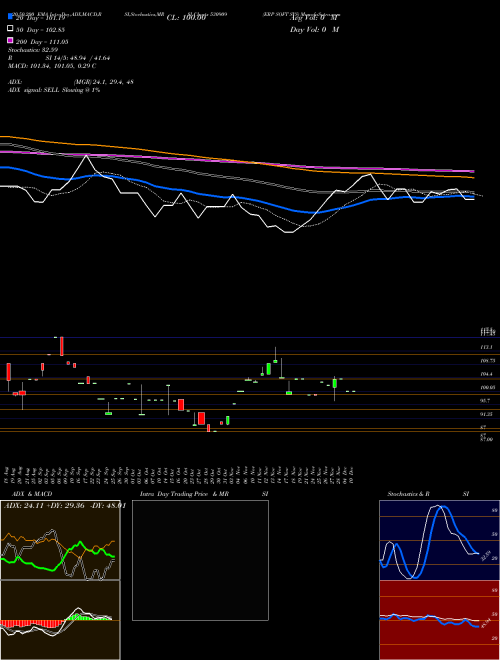
Task: Select the '20 Day = 101.19' legend text
Action: tap(40, 18)
